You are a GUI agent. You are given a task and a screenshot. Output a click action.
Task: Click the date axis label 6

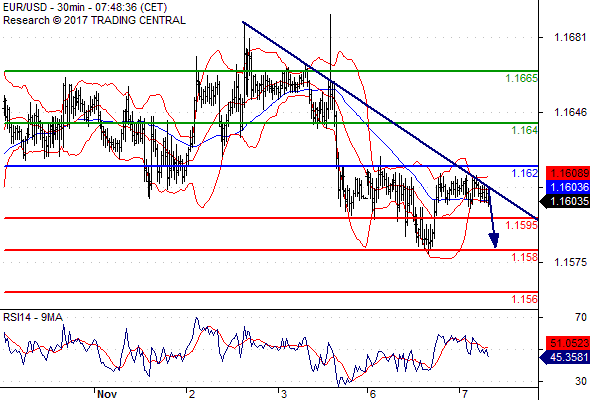[373, 394]
